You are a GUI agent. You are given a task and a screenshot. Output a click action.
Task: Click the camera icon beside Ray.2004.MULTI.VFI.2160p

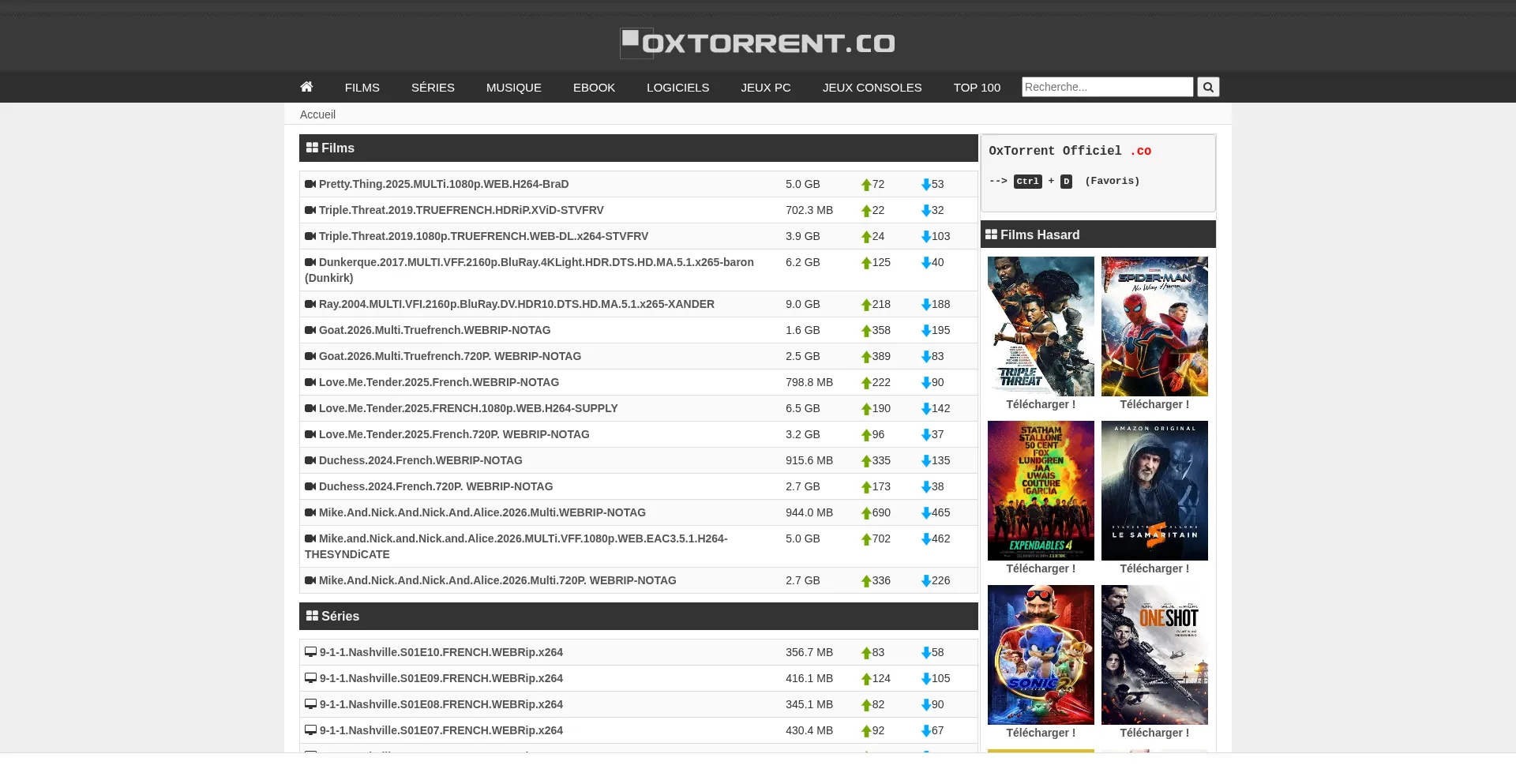coord(310,304)
